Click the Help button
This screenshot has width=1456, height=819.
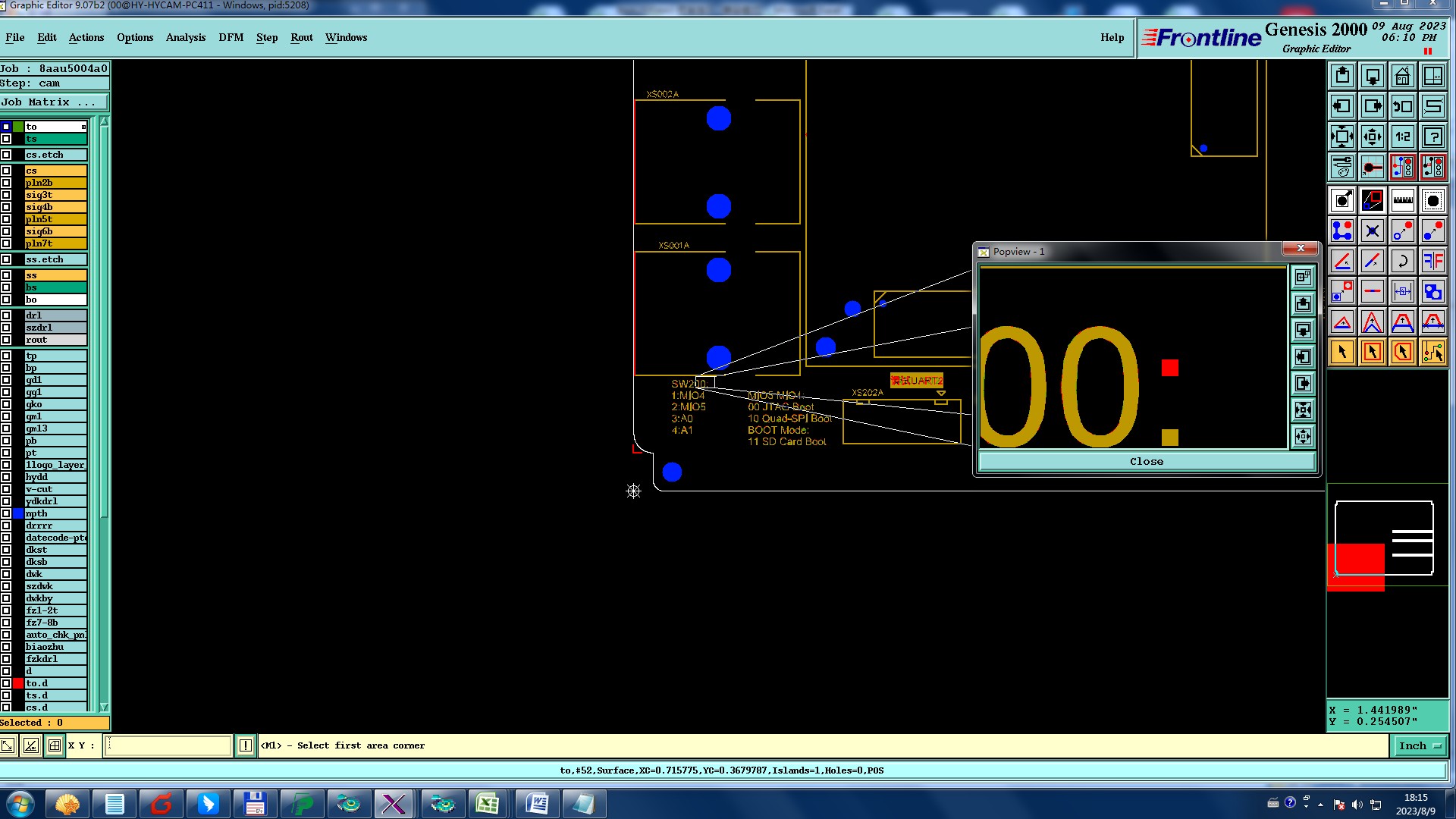tap(1112, 37)
